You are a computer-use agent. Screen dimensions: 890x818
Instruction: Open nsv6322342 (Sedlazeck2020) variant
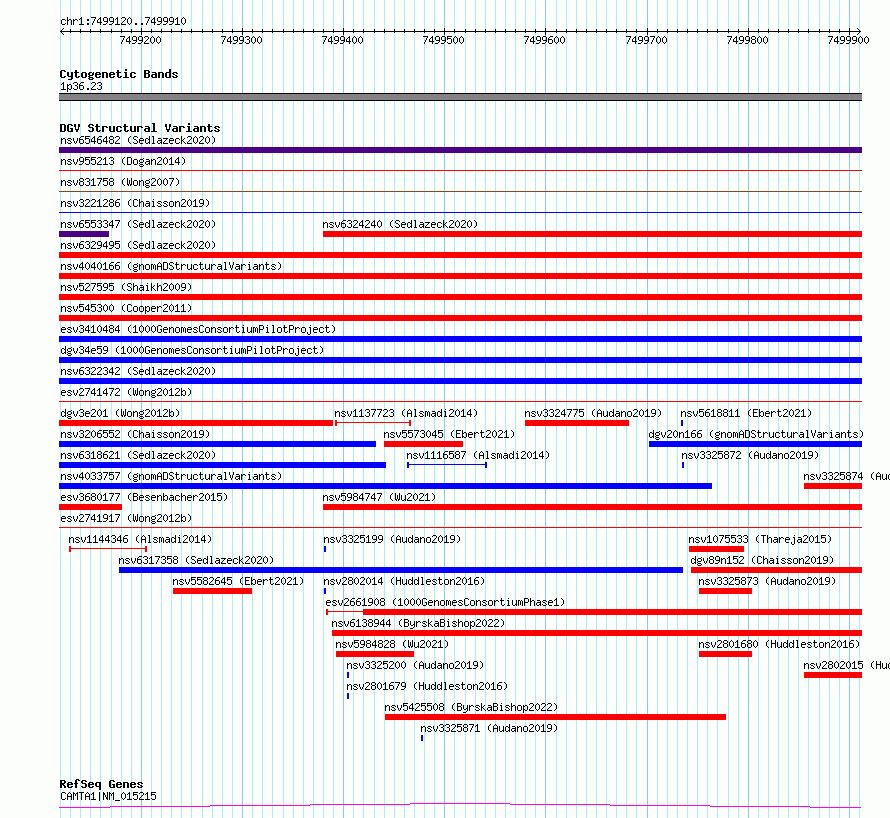138,371
